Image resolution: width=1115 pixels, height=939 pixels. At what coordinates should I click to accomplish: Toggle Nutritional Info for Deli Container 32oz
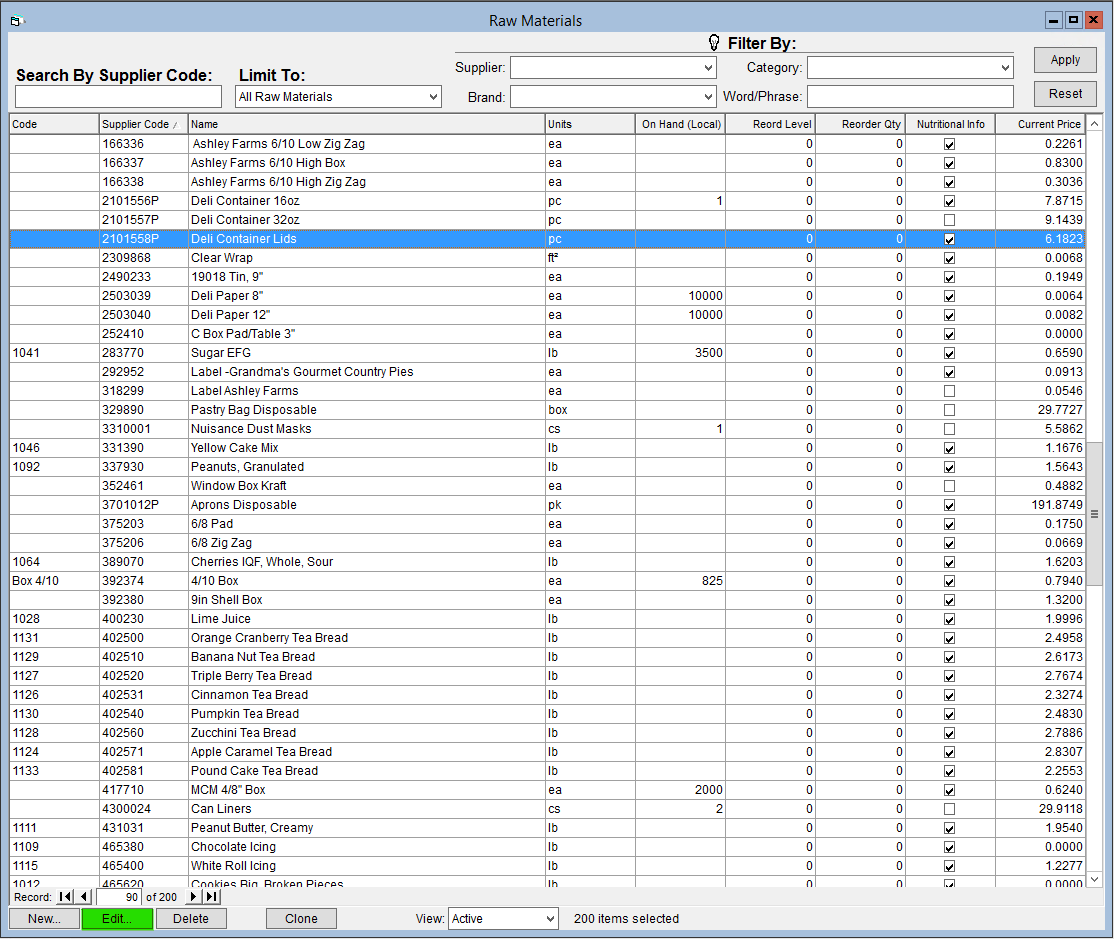click(x=949, y=221)
